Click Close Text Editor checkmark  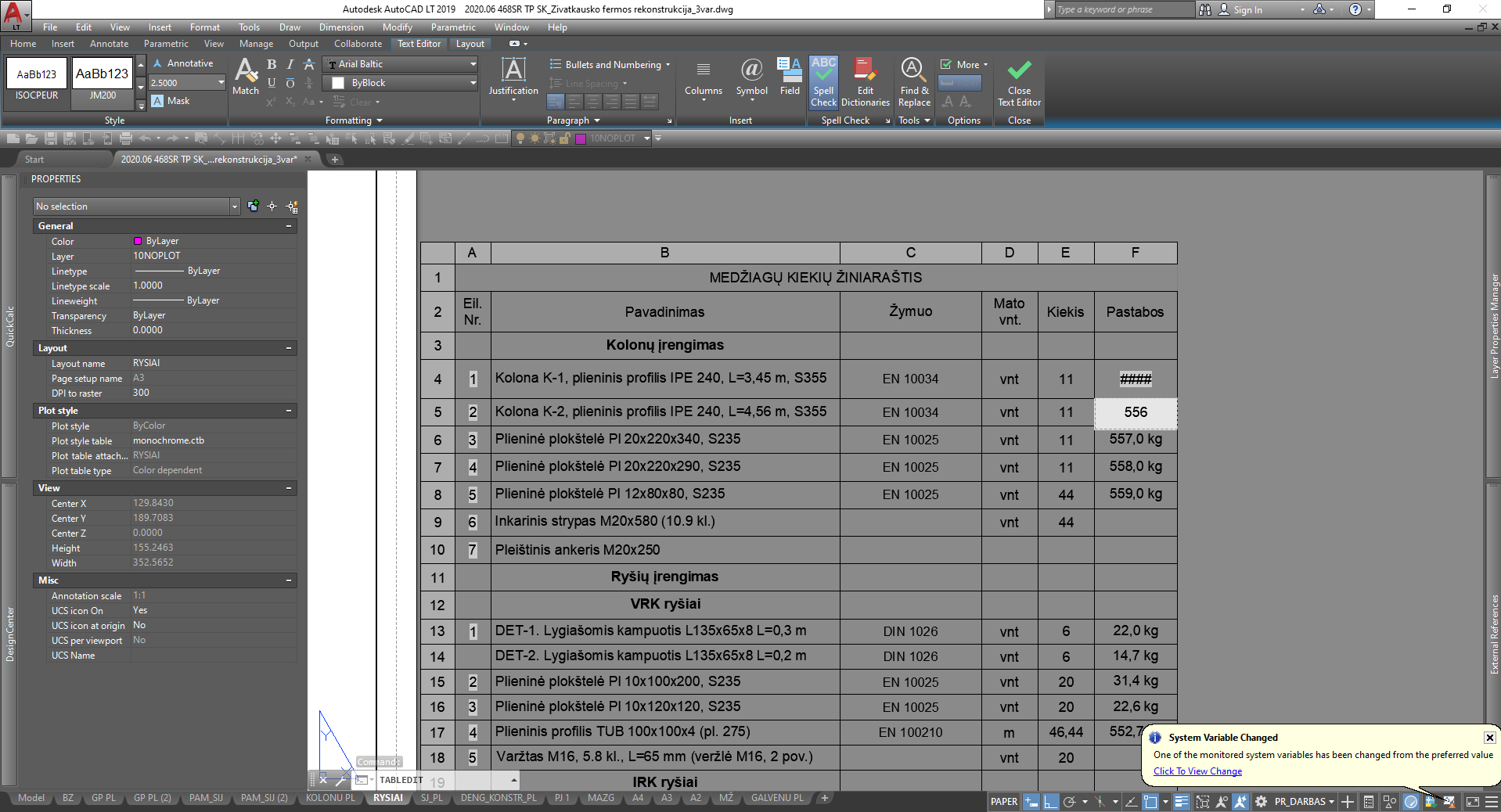pos(1019,82)
